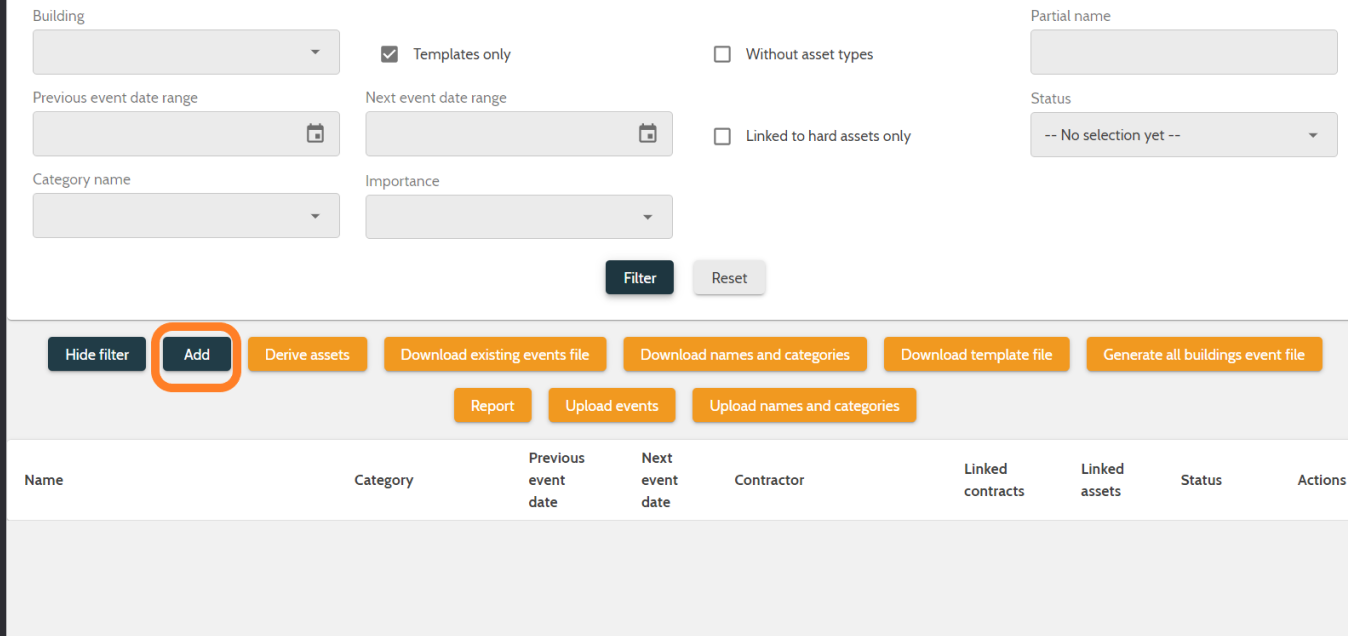Screen dimensions: 1348x636
Task: Download existing events file
Action: coord(495,353)
